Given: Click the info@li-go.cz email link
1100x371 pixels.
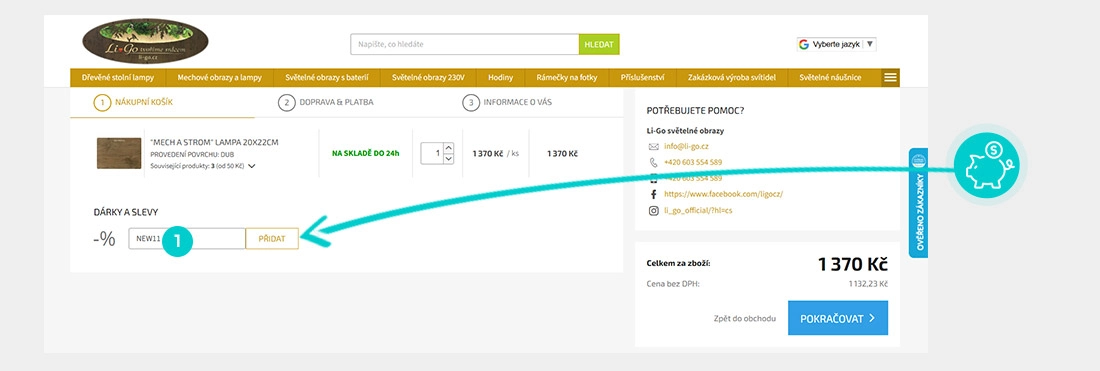Looking at the screenshot, I should [x=686, y=147].
